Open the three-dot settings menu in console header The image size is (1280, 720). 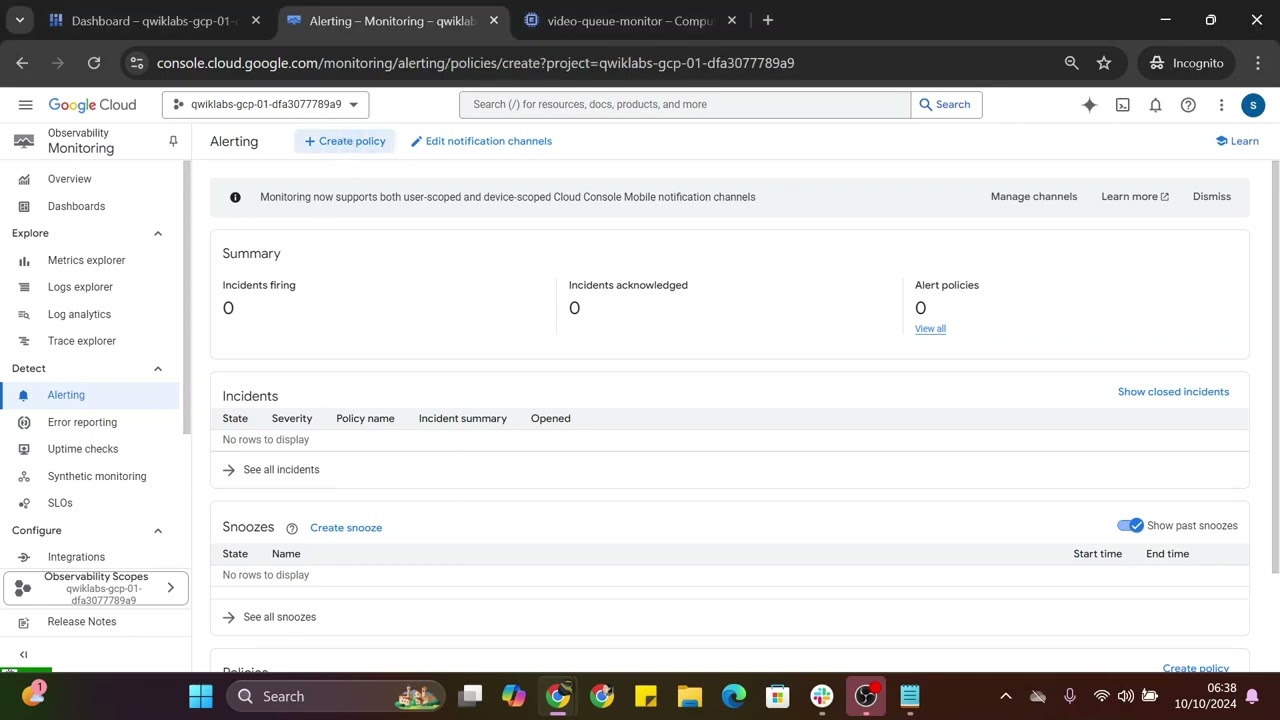click(x=1221, y=105)
